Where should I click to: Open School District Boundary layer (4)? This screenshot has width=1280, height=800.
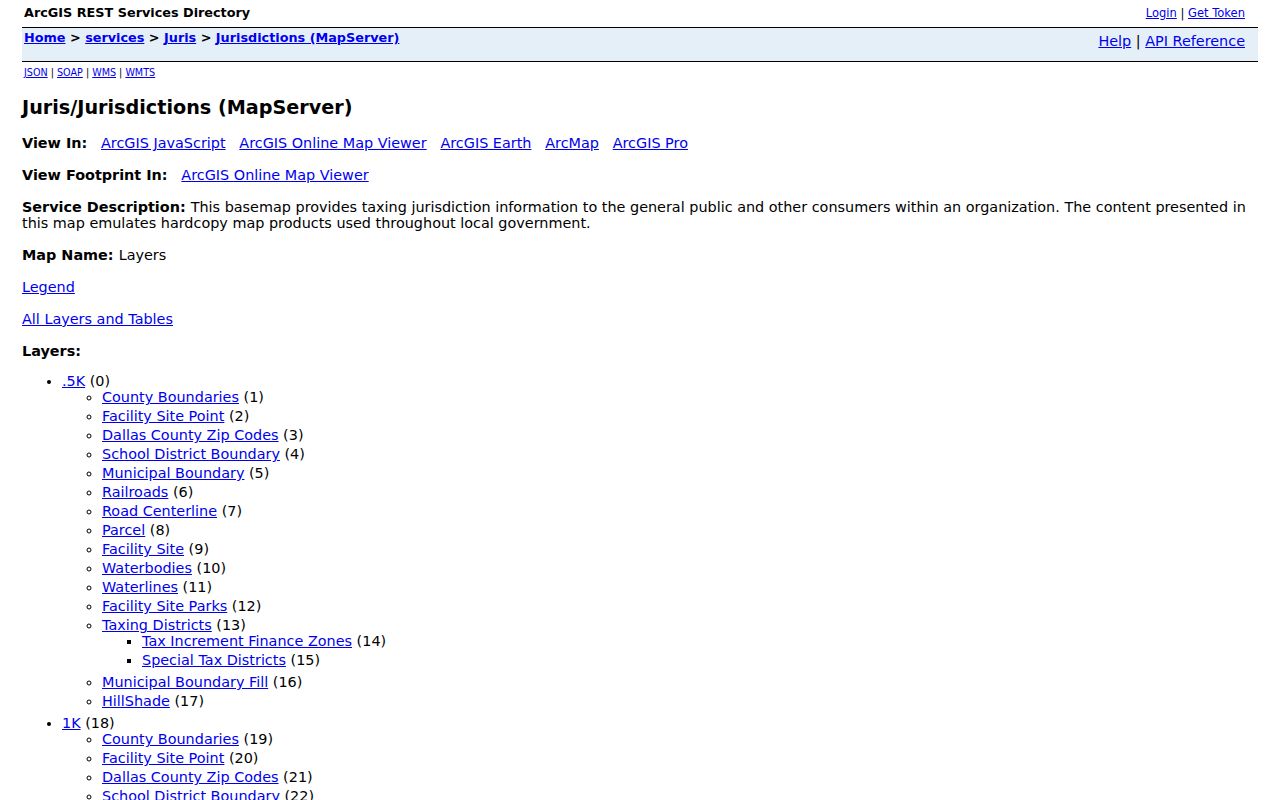(191, 454)
